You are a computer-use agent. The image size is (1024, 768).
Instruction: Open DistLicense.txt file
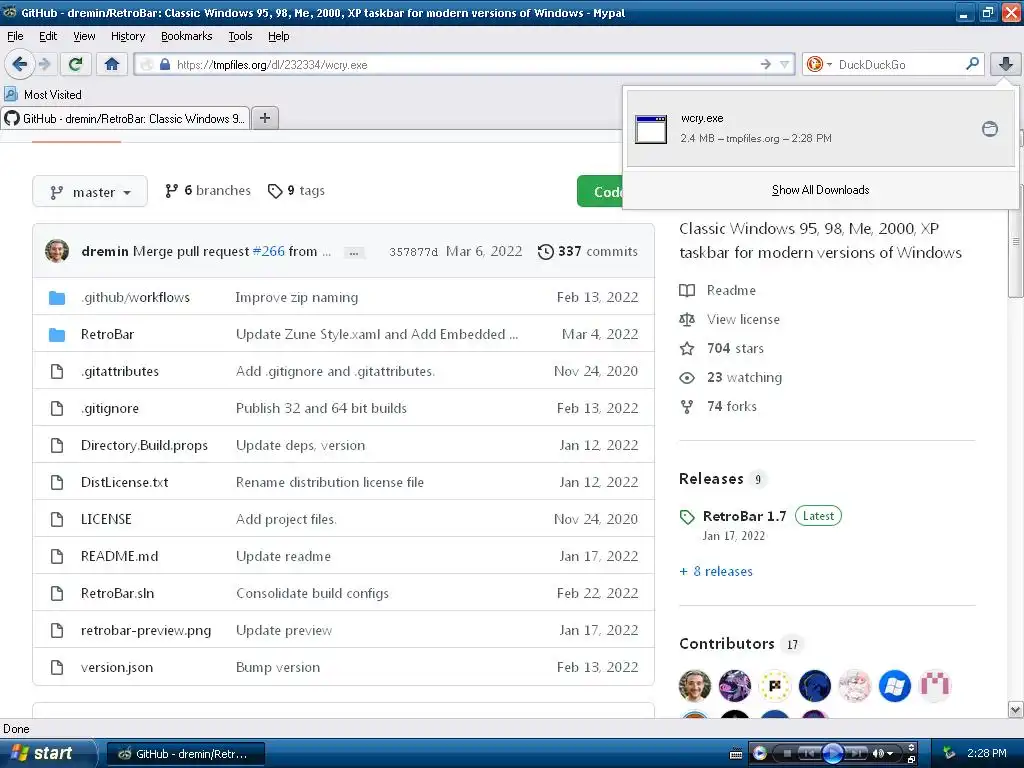124,483
